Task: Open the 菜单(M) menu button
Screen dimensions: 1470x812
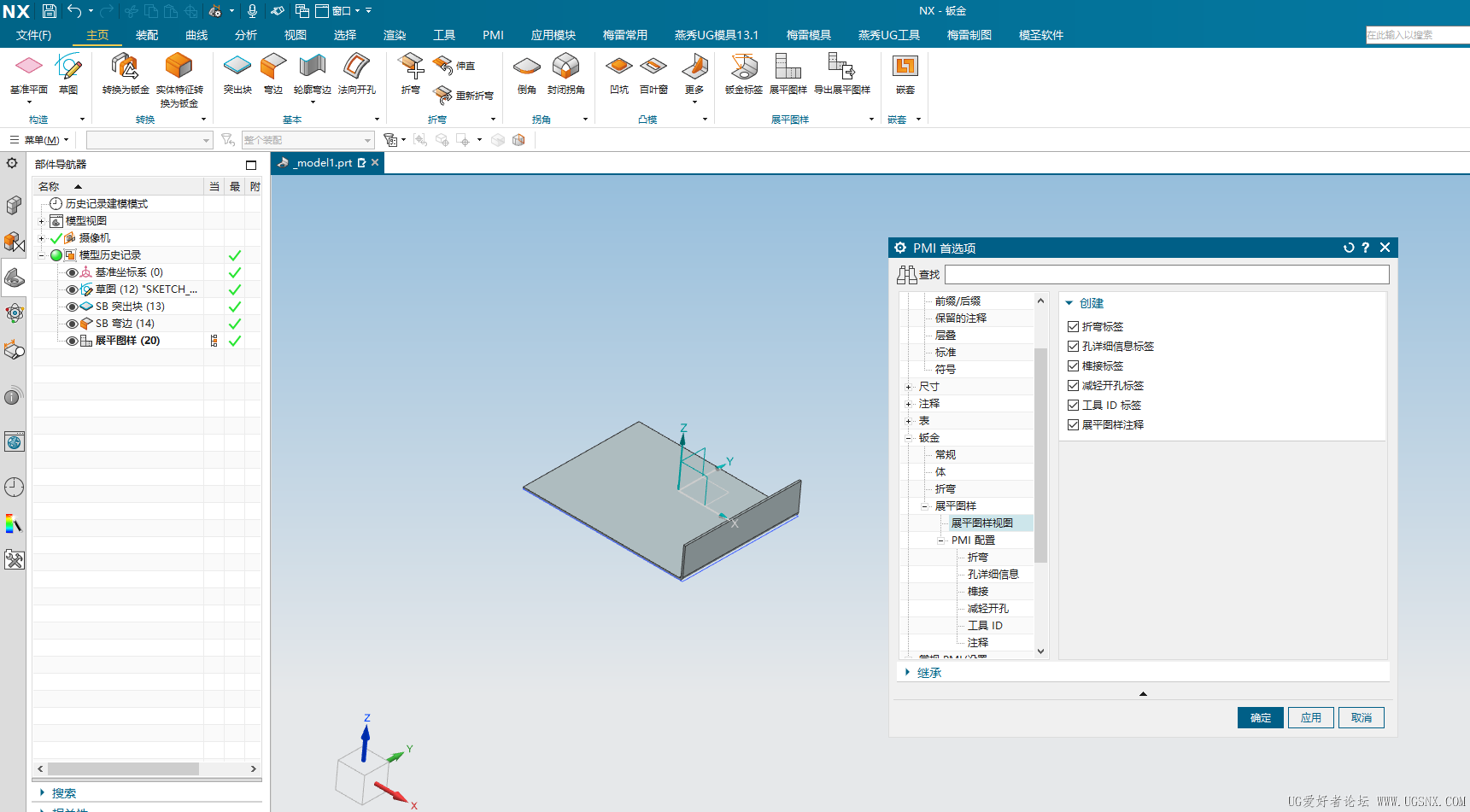Action: pos(39,140)
